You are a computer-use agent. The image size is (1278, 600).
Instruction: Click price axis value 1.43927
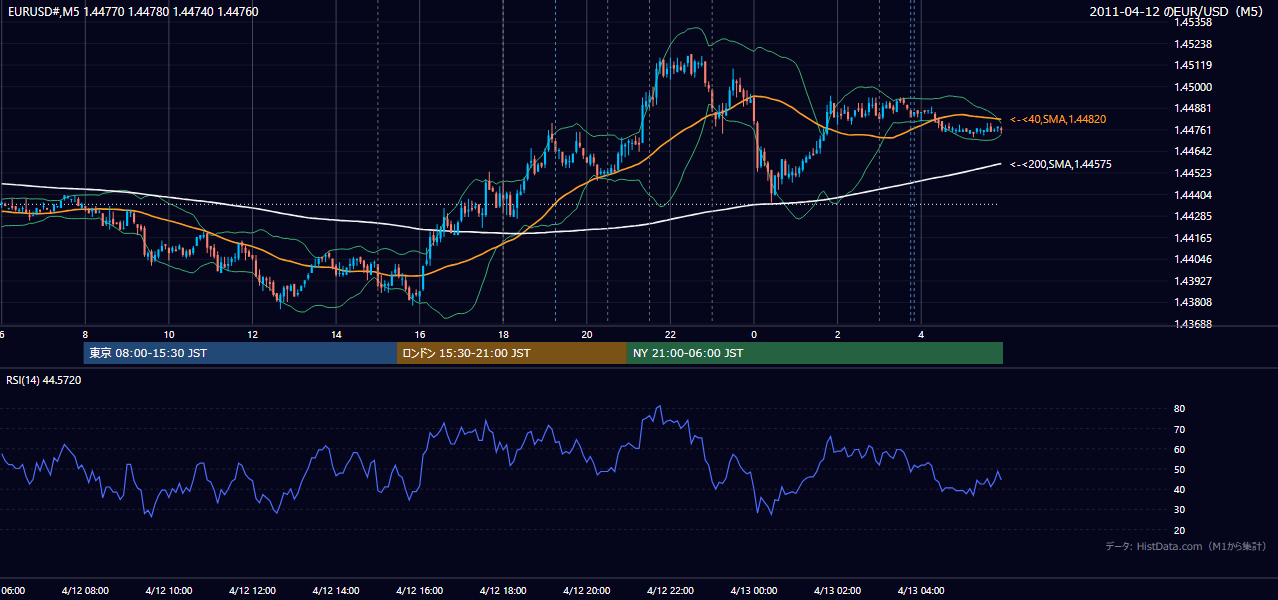tap(1193, 281)
